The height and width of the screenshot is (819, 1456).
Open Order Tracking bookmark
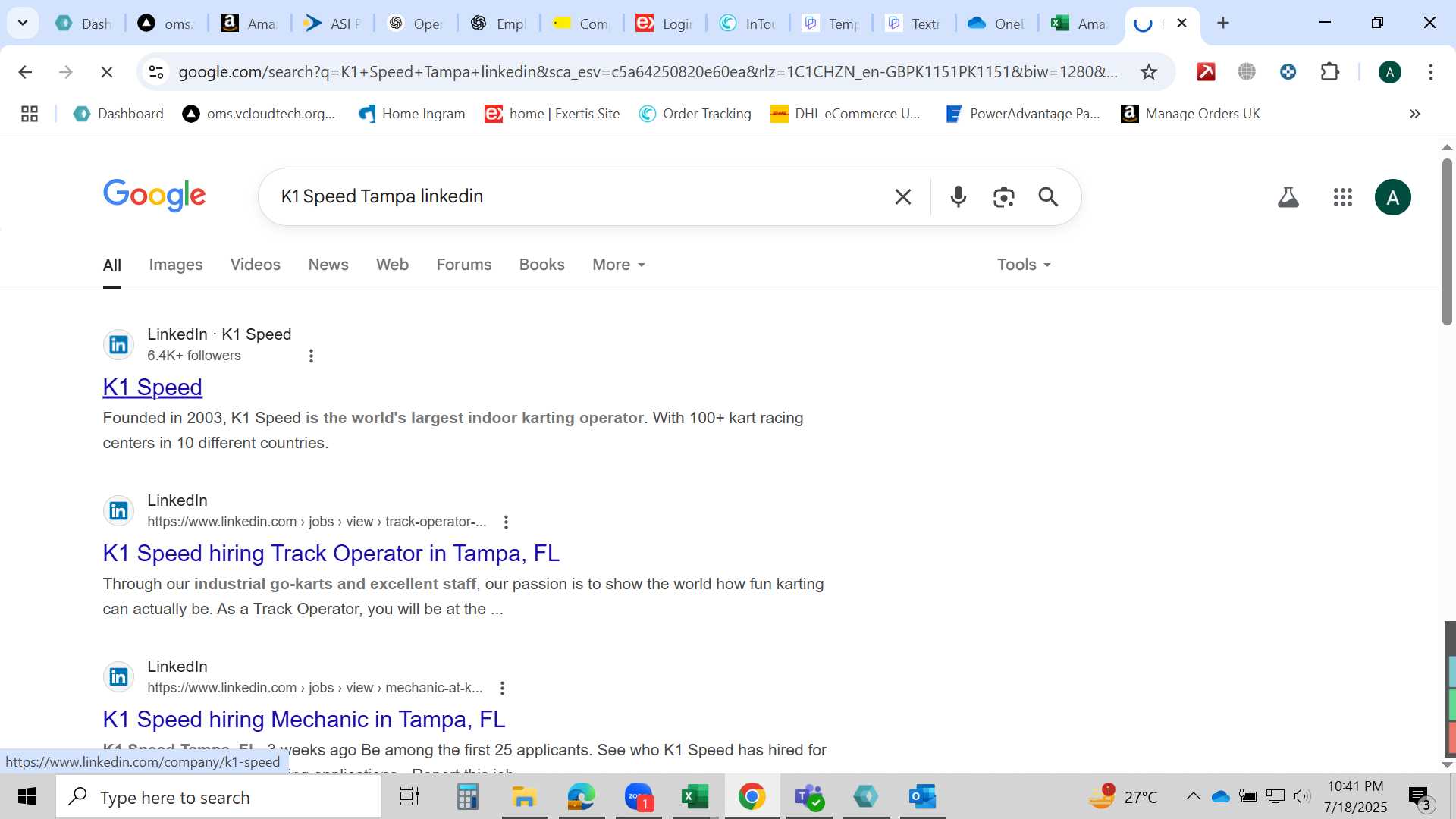[x=695, y=114]
